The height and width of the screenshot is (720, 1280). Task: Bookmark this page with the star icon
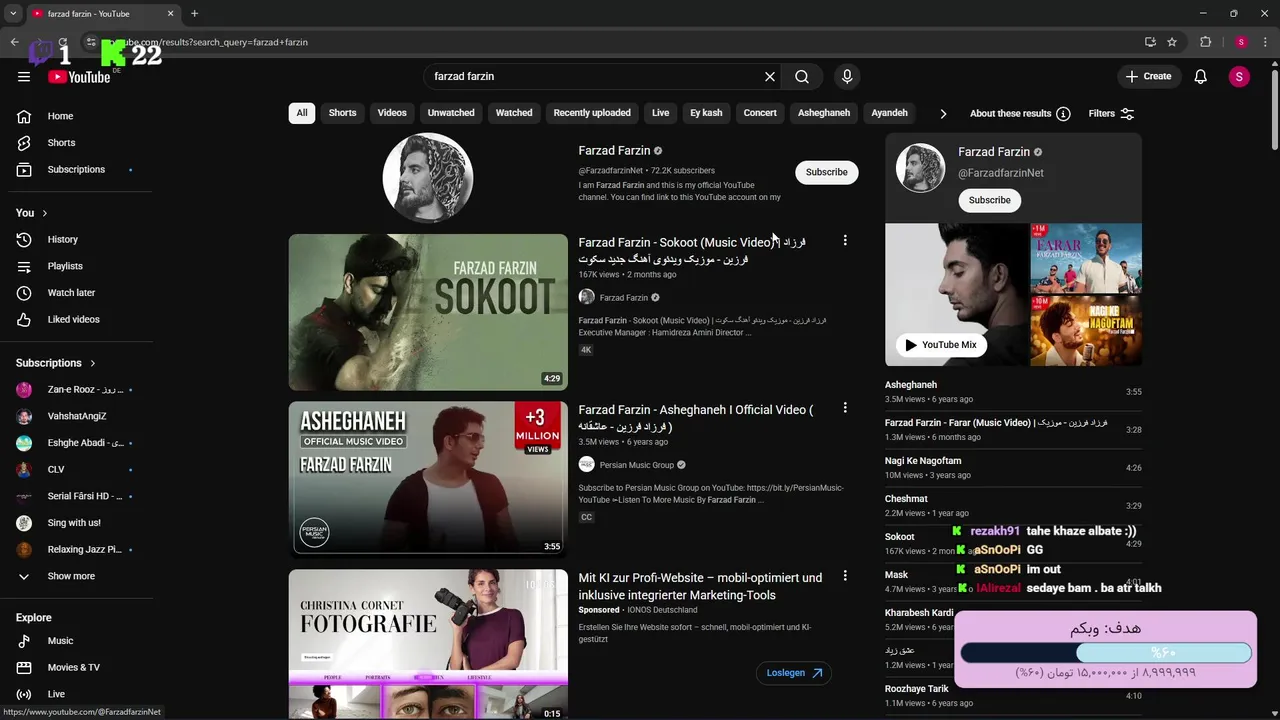(1172, 42)
